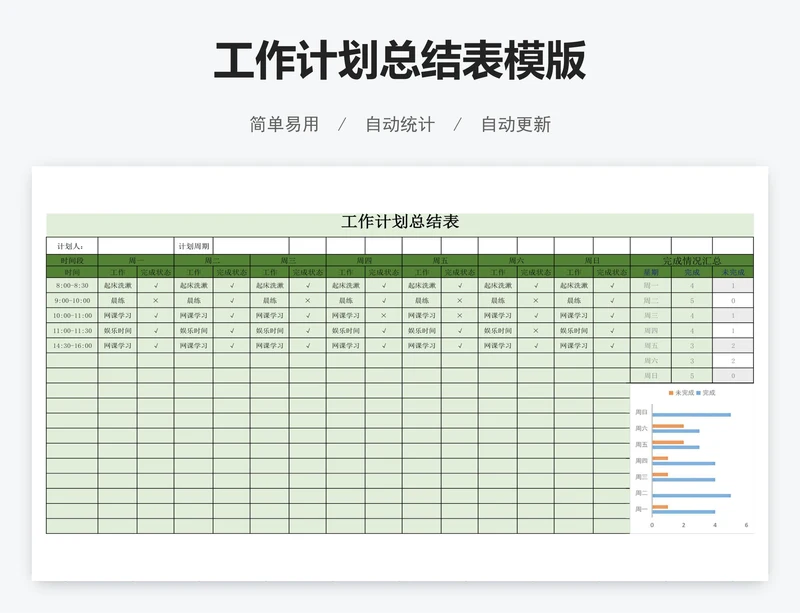Click the blue 周五 bar in chart
Viewport: 800px width, 613px height.
(x=676, y=447)
